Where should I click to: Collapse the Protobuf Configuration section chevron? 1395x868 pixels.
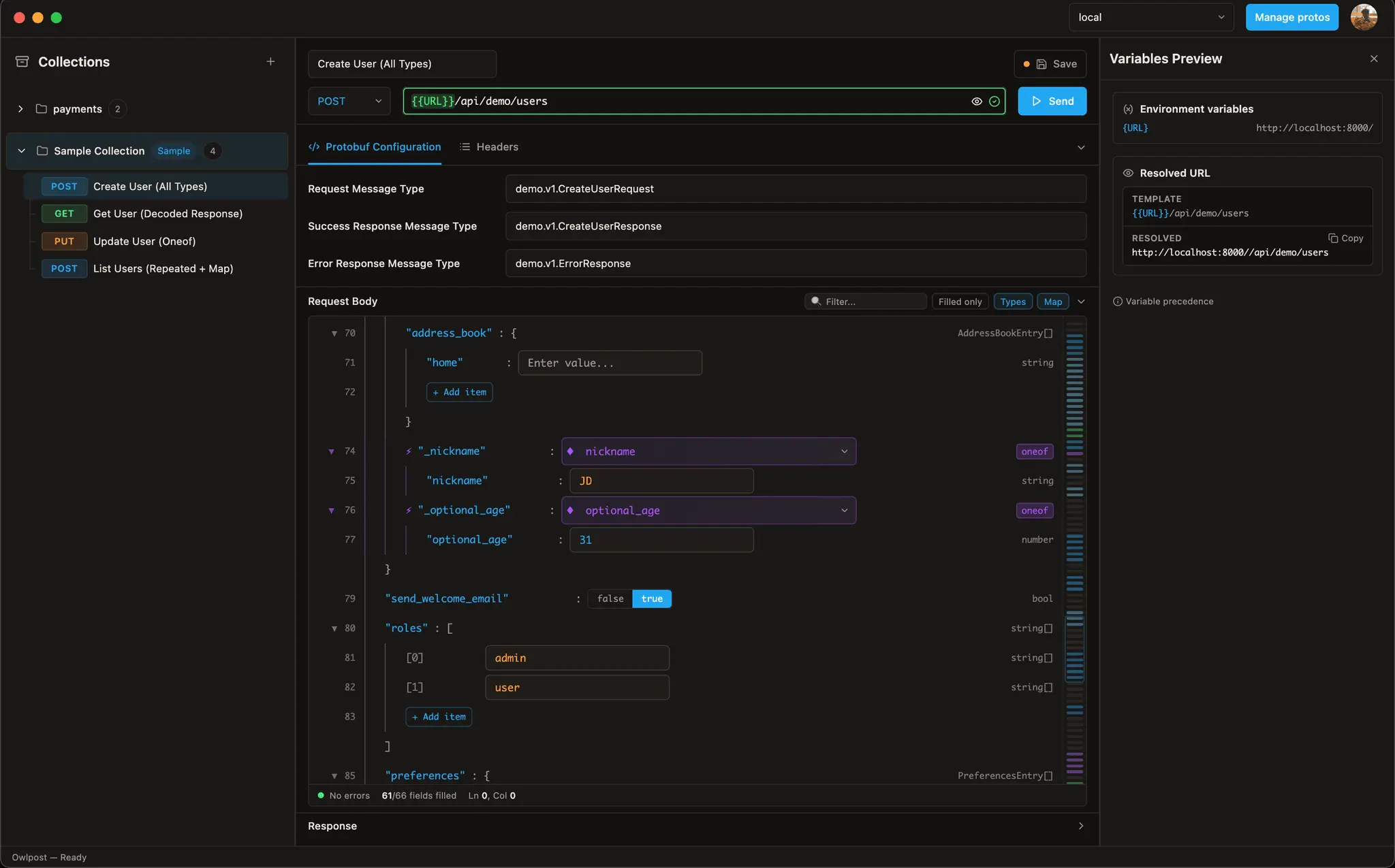click(x=1081, y=147)
